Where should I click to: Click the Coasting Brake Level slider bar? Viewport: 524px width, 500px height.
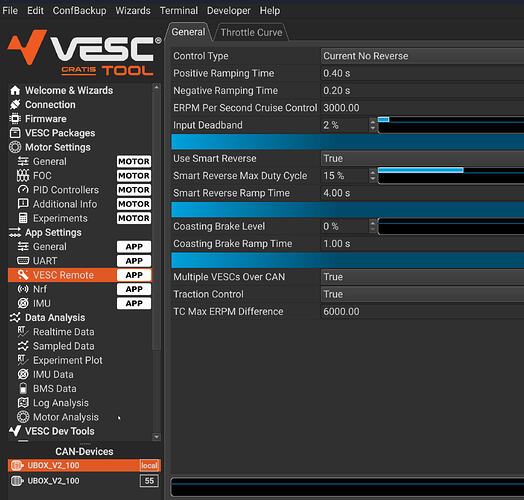[x=451, y=226]
